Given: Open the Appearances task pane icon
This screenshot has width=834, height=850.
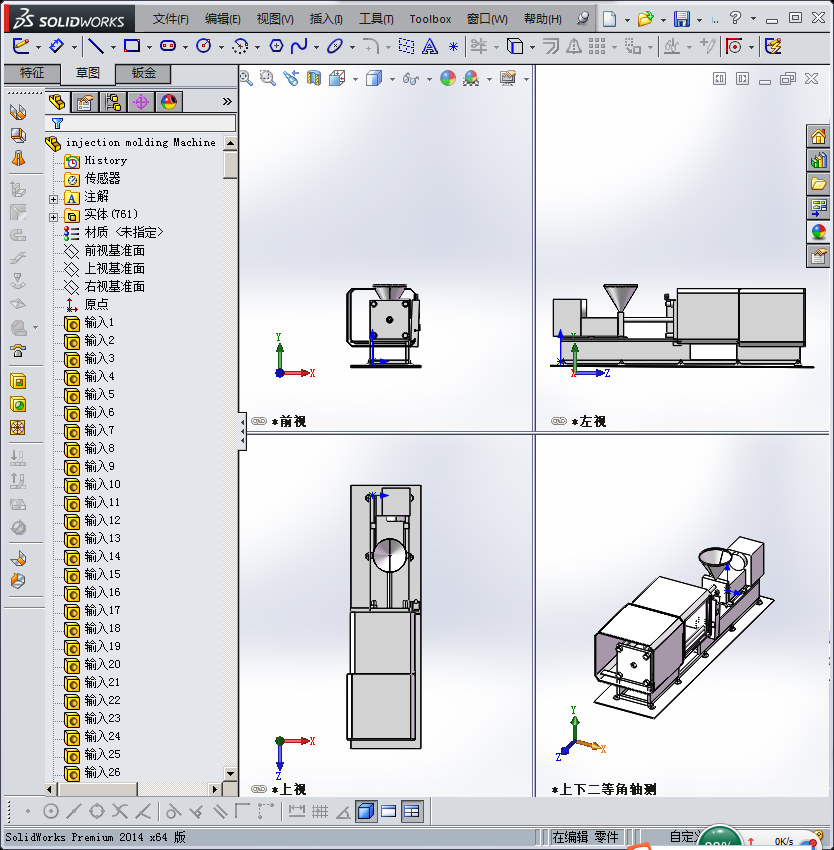Looking at the screenshot, I should 818,232.
